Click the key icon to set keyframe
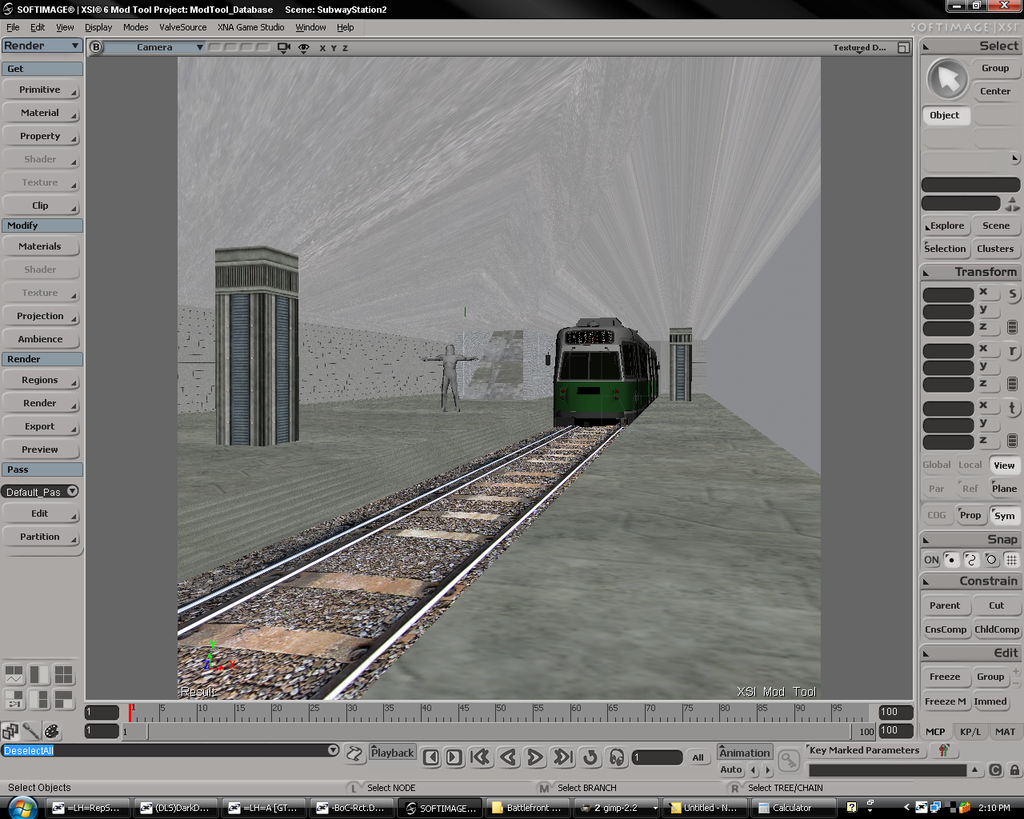 tap(789, 760)
